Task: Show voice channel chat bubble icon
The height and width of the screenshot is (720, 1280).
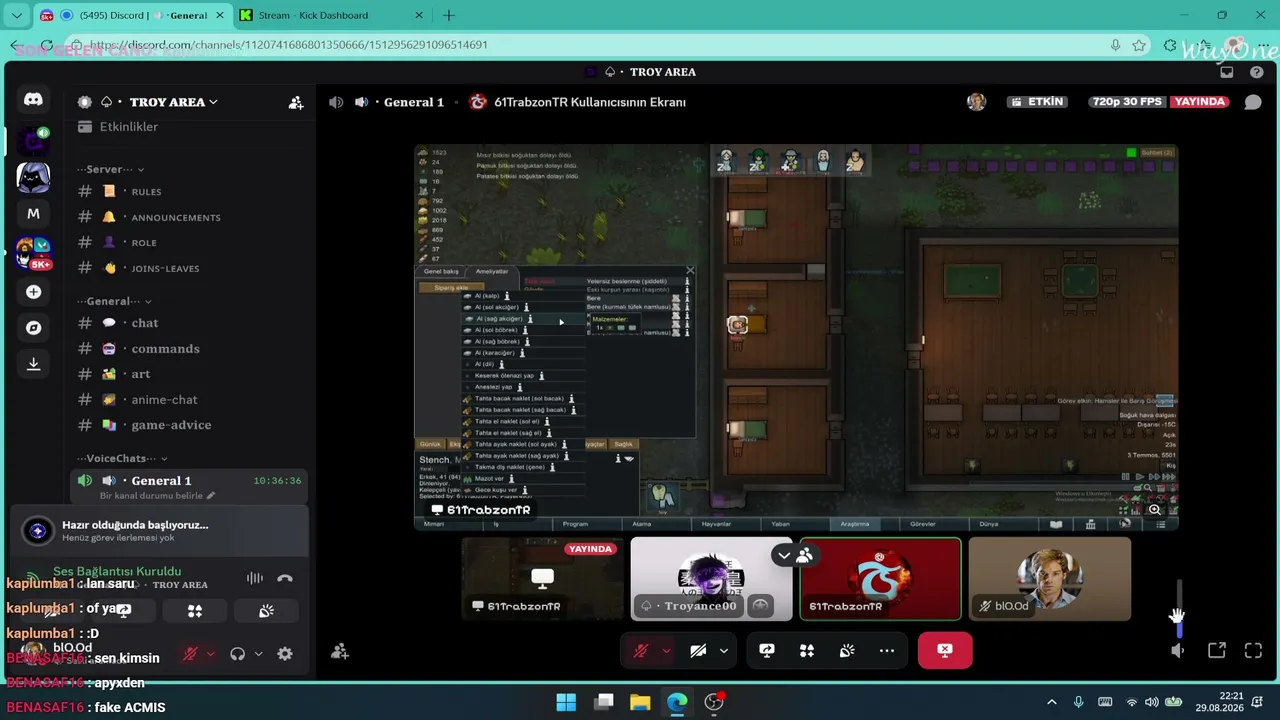Action: click(x=1253, y=102)
